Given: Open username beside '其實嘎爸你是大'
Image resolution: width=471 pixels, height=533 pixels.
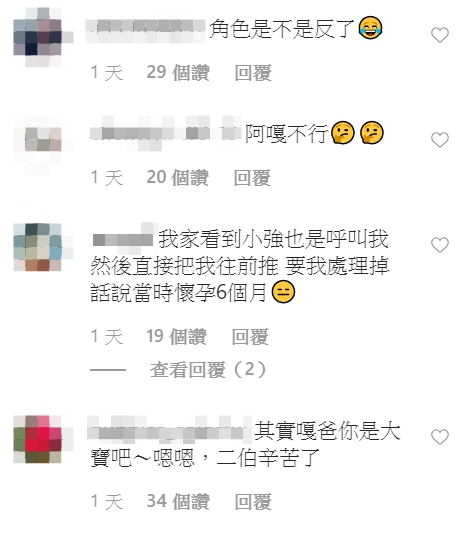Looking at the screenshot, I should coord(169,429).
